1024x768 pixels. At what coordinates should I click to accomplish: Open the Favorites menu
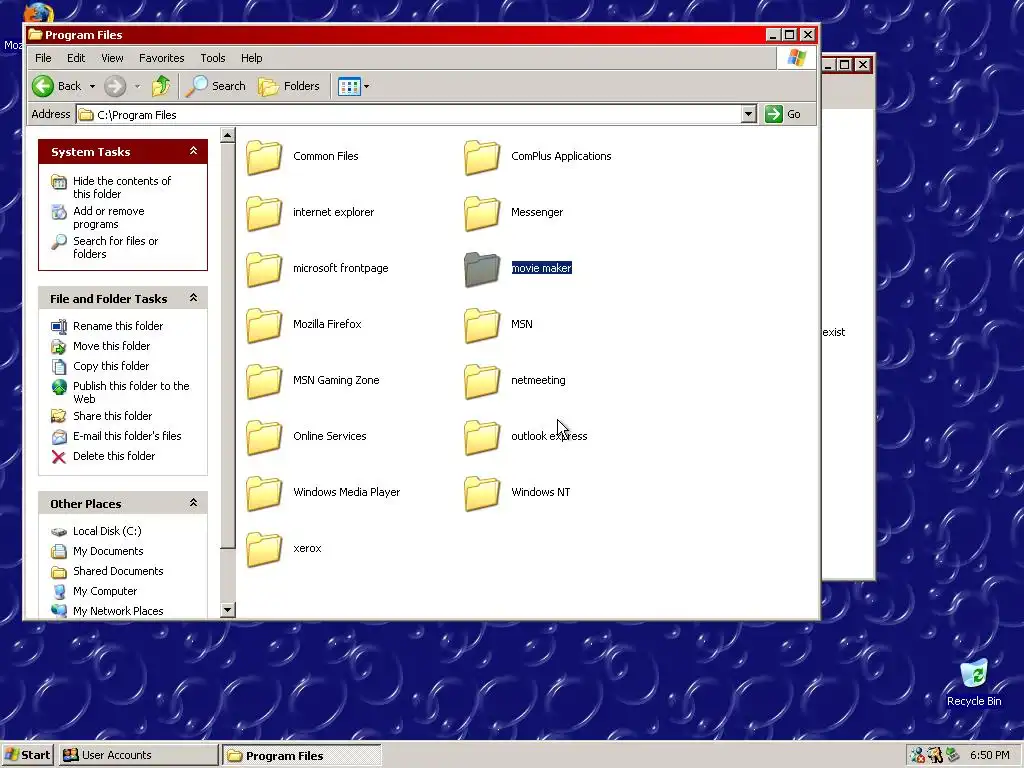coord(161,58)
